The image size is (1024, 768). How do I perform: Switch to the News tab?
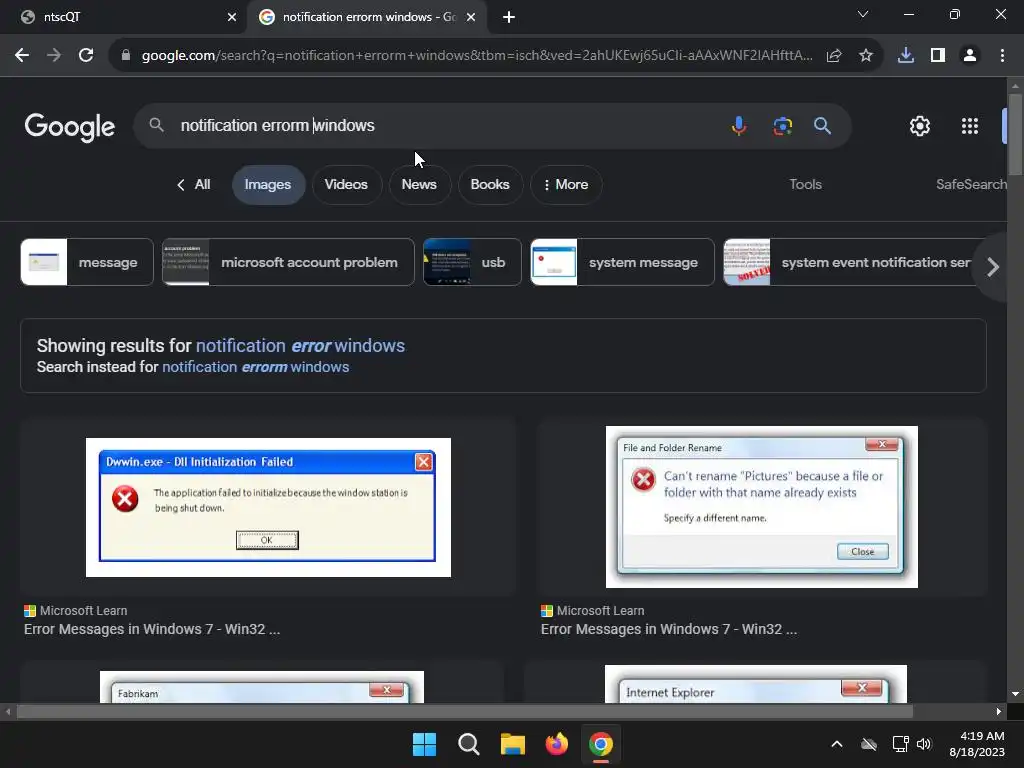pyautogui.click(x=419, y=185)
